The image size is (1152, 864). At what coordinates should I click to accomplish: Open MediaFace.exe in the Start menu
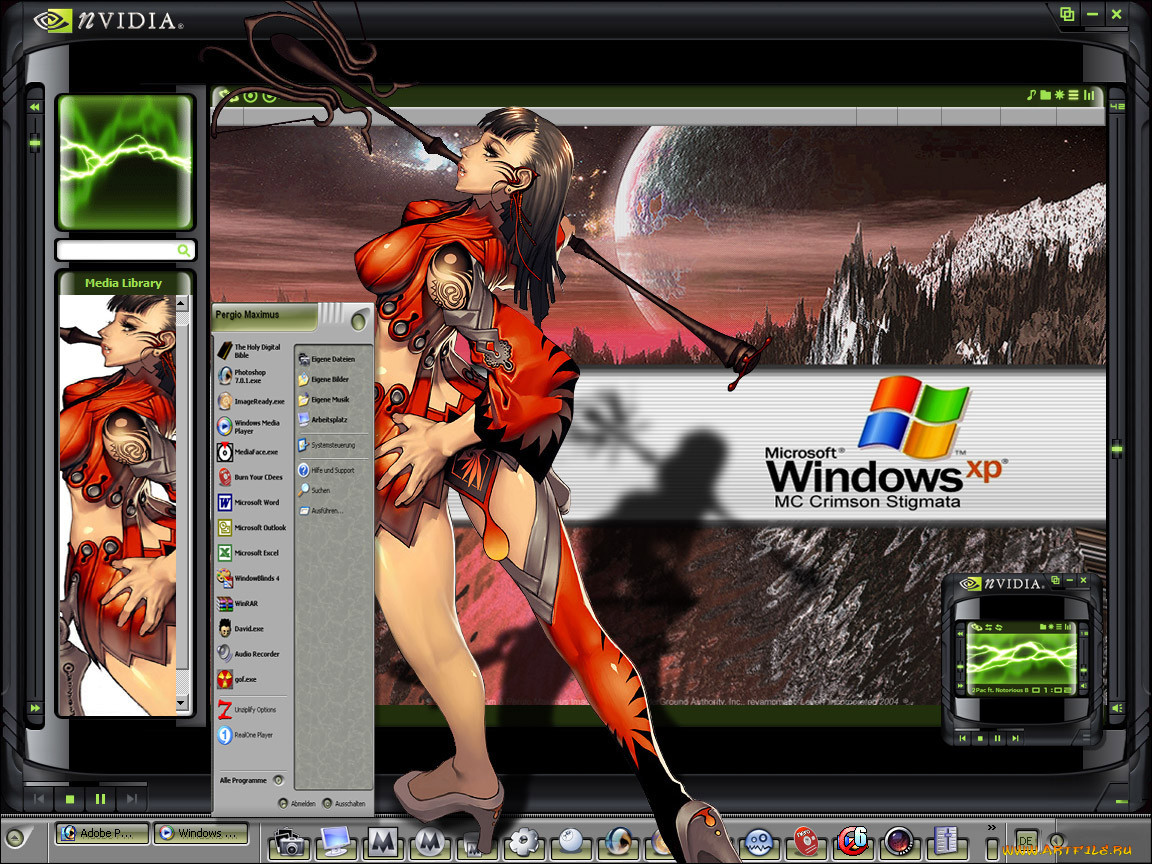[x=248, y=452]
